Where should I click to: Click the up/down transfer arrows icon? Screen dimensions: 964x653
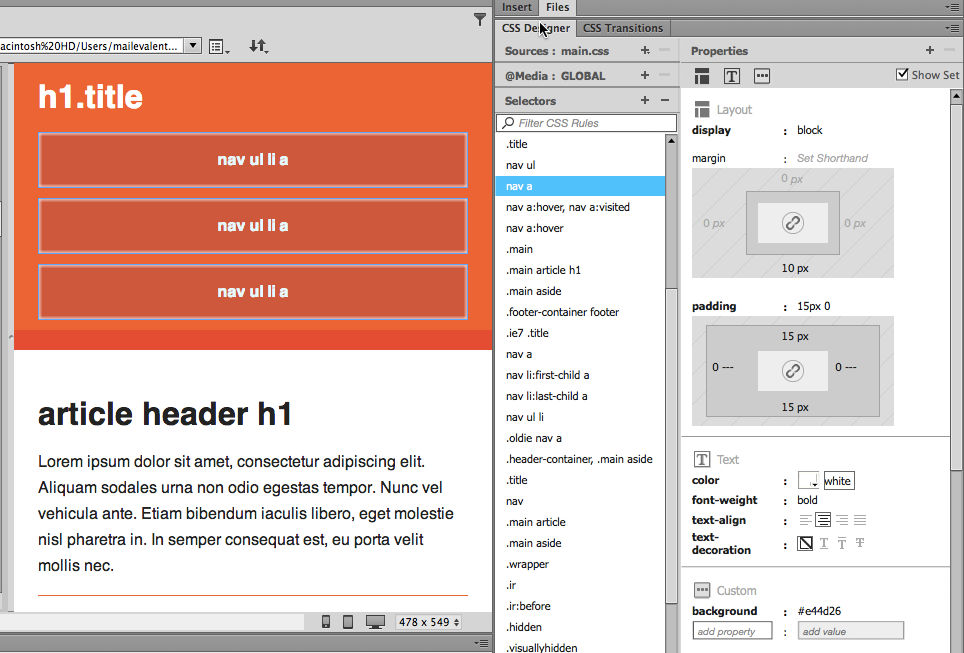tap(258, 46)
